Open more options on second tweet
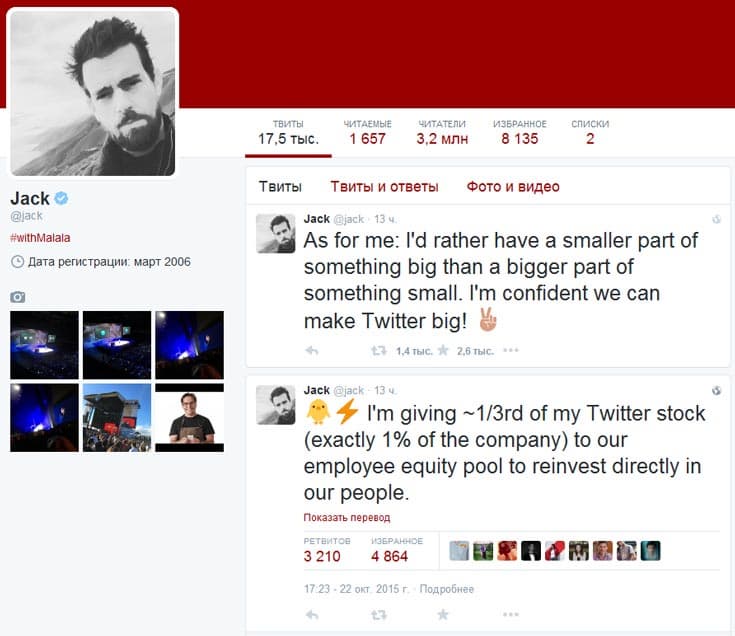 tap(511, 614)
